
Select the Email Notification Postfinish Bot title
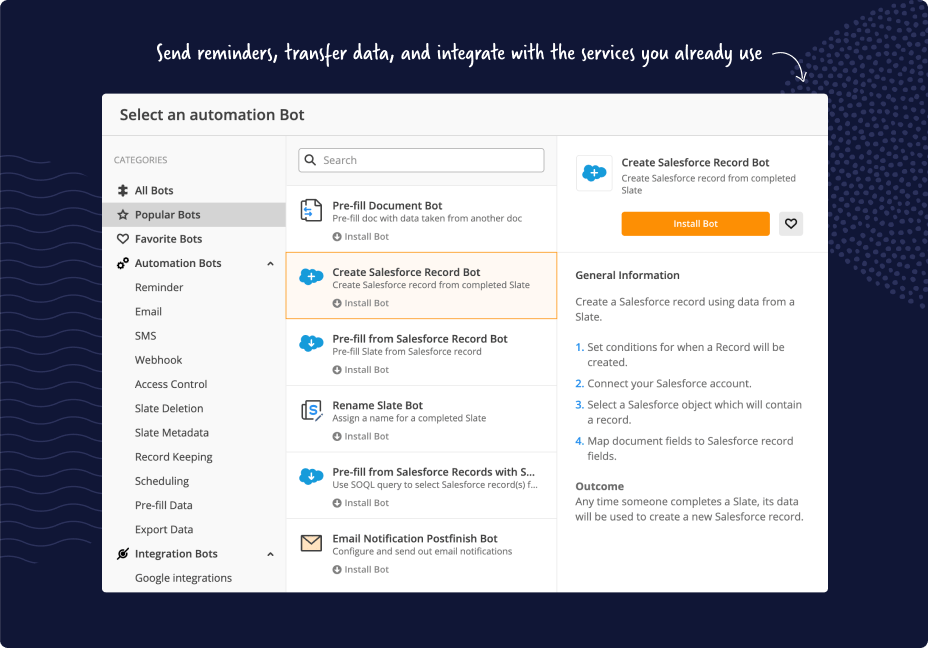tap(415, 539)
